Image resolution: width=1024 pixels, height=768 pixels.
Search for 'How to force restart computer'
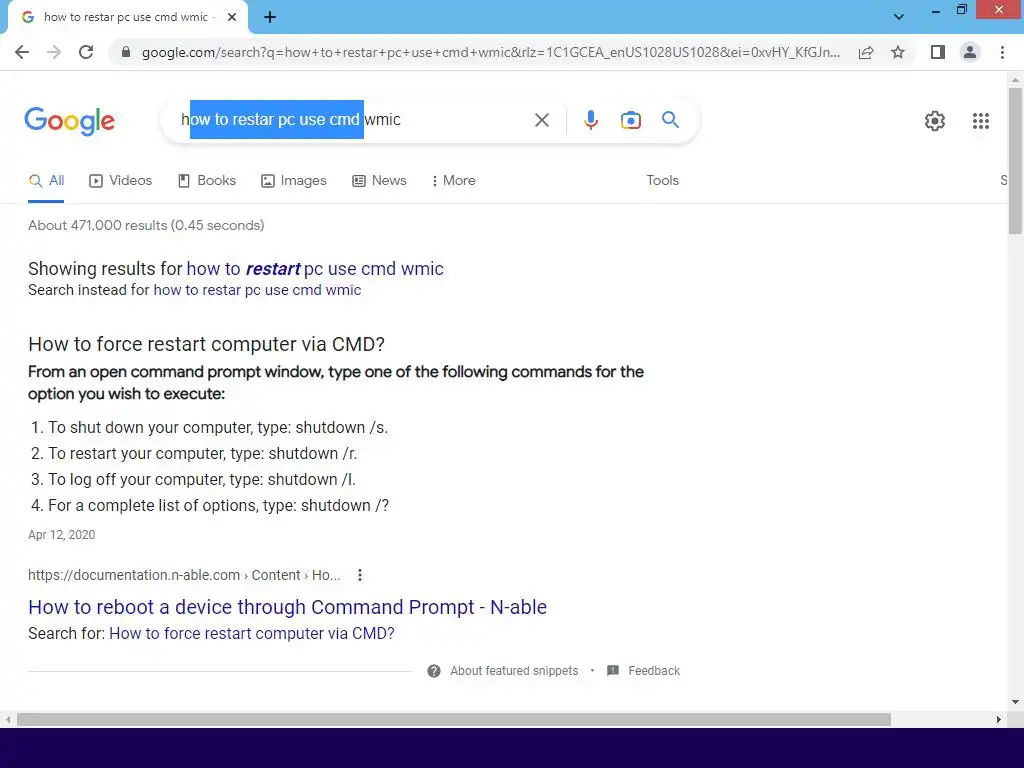(x=251, y=633)
